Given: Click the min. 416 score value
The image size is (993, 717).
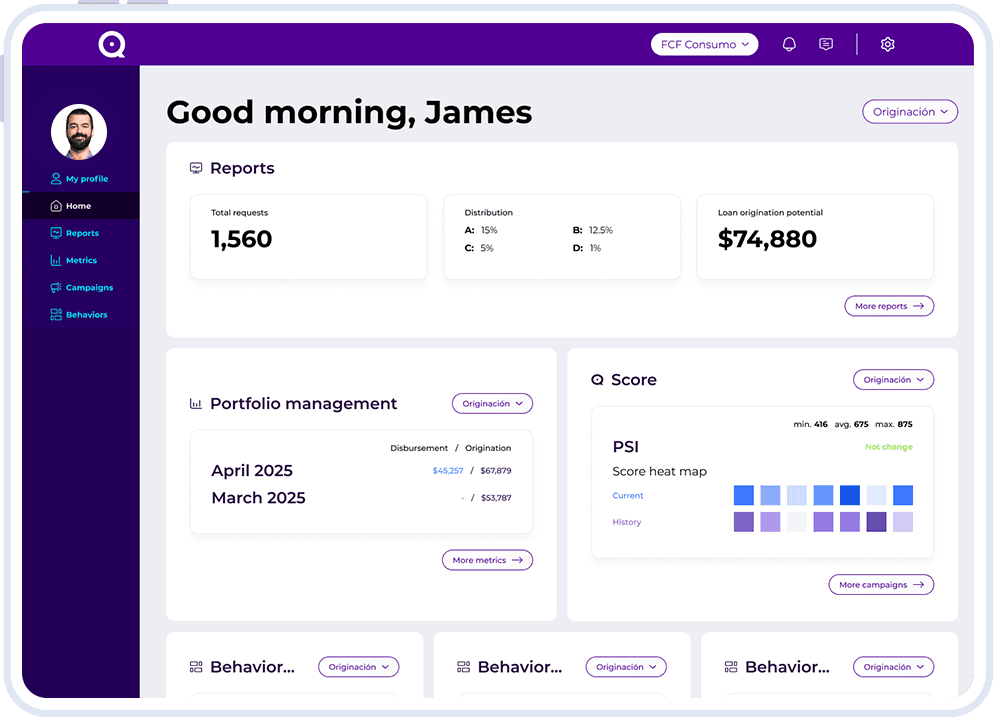Looking at the screenshot, I should pyautogui.click(x=810, y=424).
